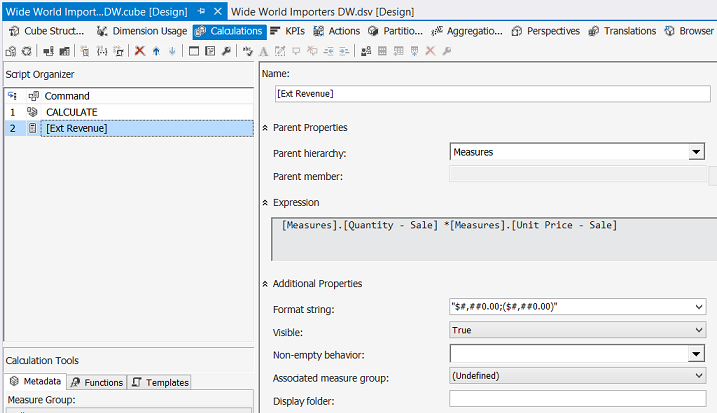Click the Display folder input field
Viewport: 717px width, 413px height.
point(577,398)
